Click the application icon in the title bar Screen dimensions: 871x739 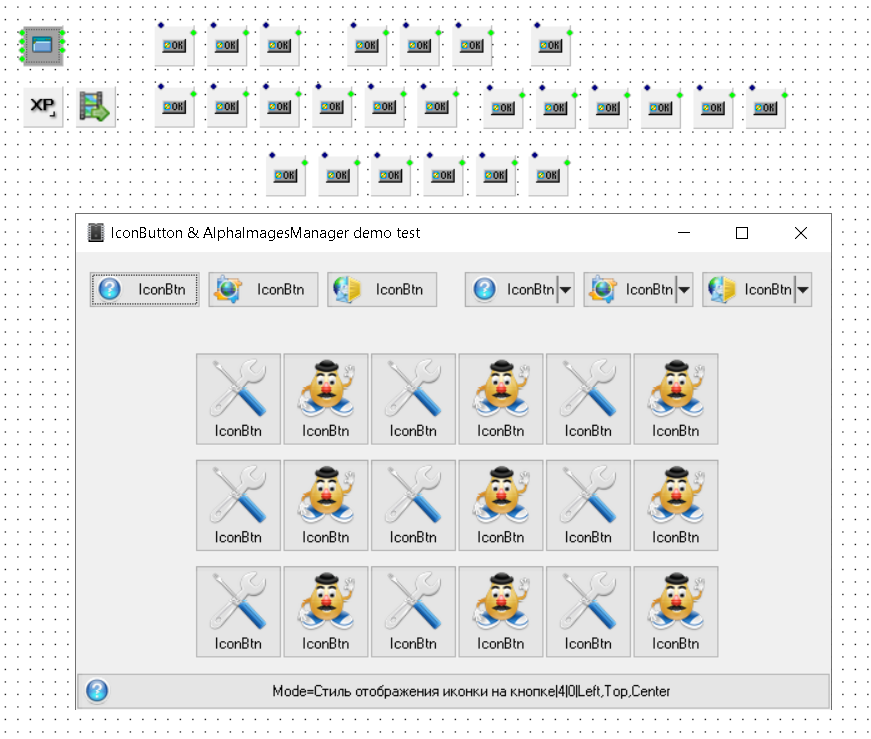click(x=96, y=233)
